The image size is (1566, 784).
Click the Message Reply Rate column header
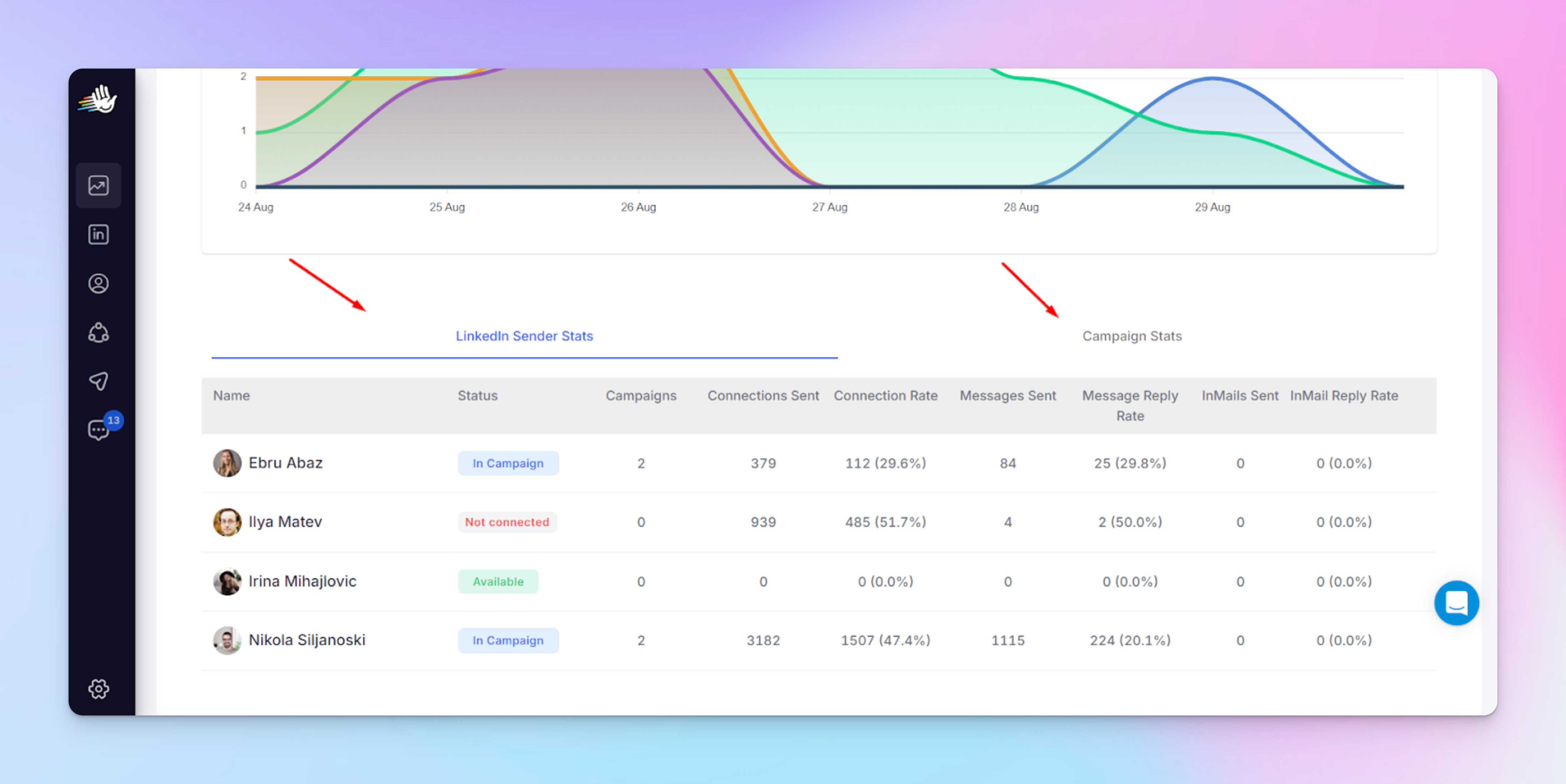pos(1129,405)
